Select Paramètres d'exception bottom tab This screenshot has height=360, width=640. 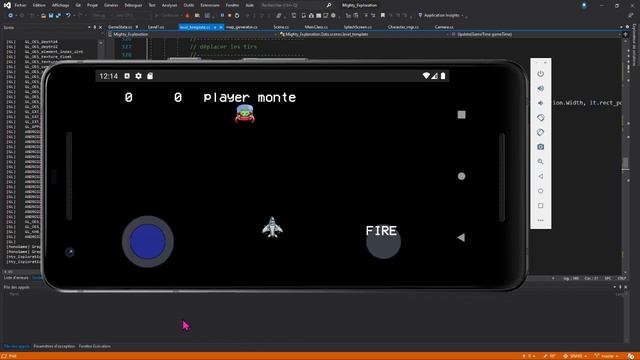[x=54, y=346]
